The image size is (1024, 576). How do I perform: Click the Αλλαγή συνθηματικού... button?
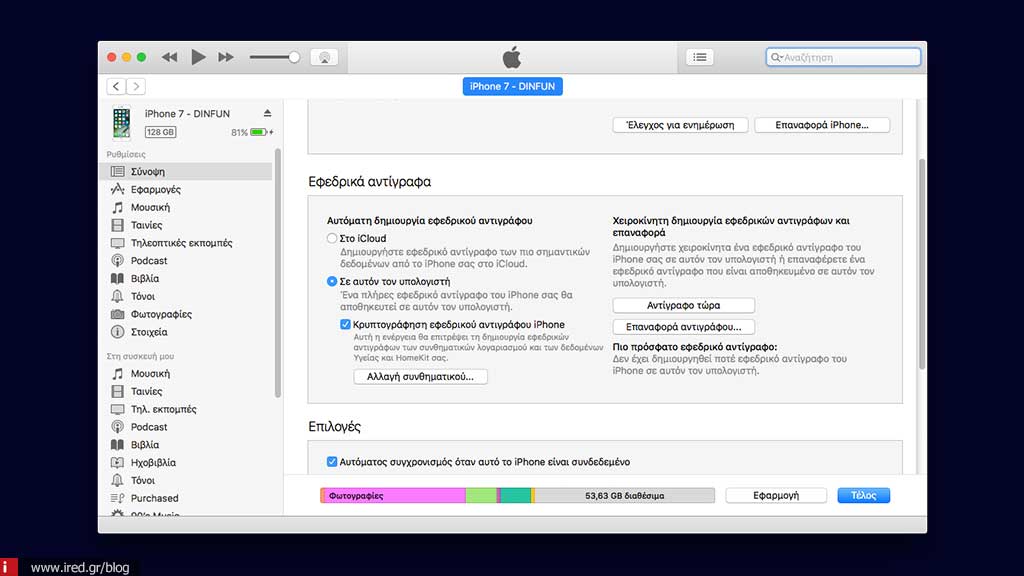click(421, 377)
